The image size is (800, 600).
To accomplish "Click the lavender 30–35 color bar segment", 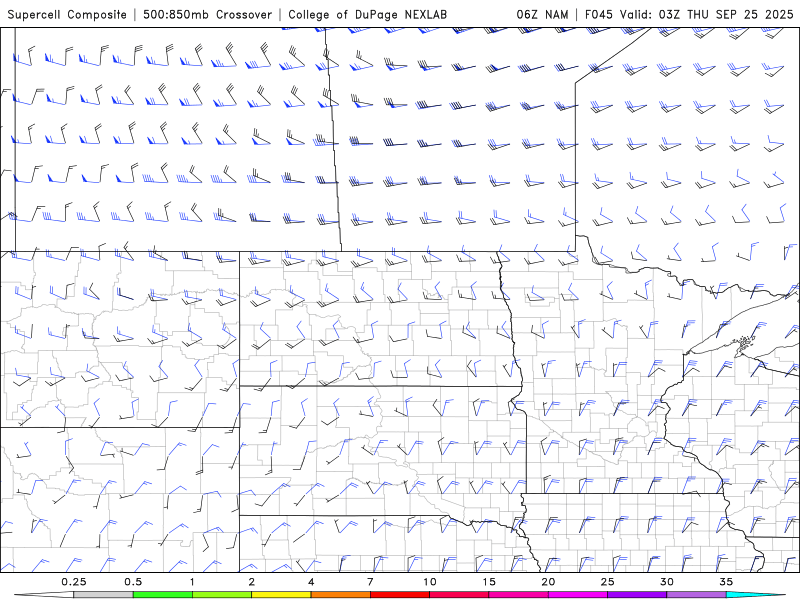I will click(x=696, y=595).
